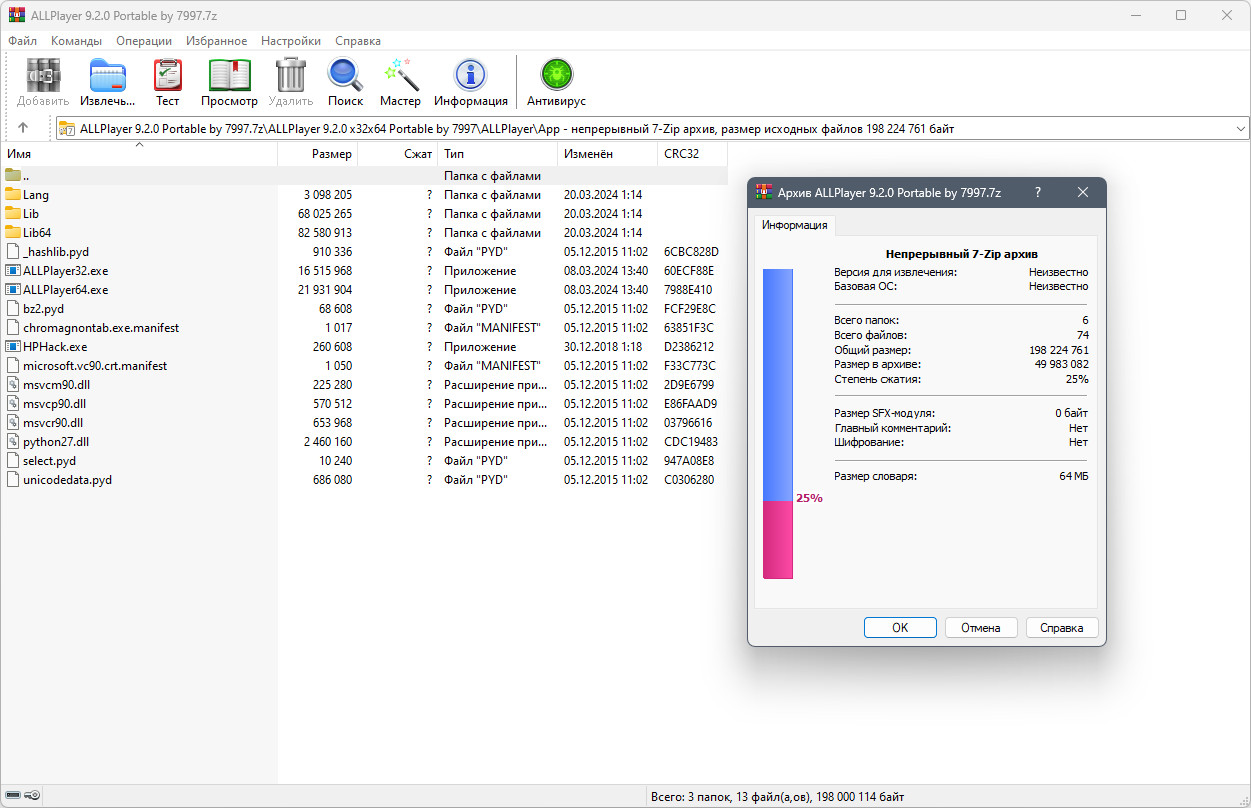The width and height of the screenshot is (1251, 808).
Task: Click the parent folder ".." icon
Action: [13, 176]
